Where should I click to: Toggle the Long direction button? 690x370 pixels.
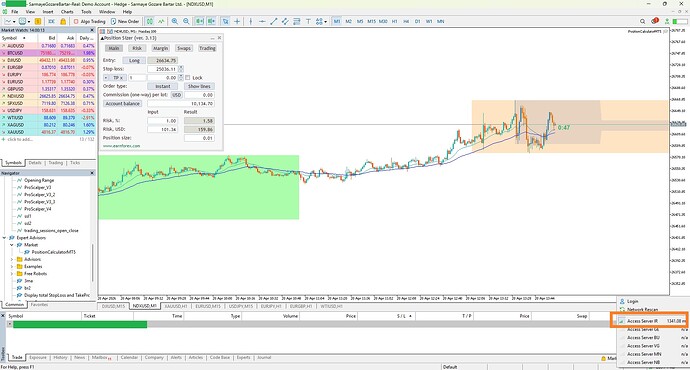[134, 60]
